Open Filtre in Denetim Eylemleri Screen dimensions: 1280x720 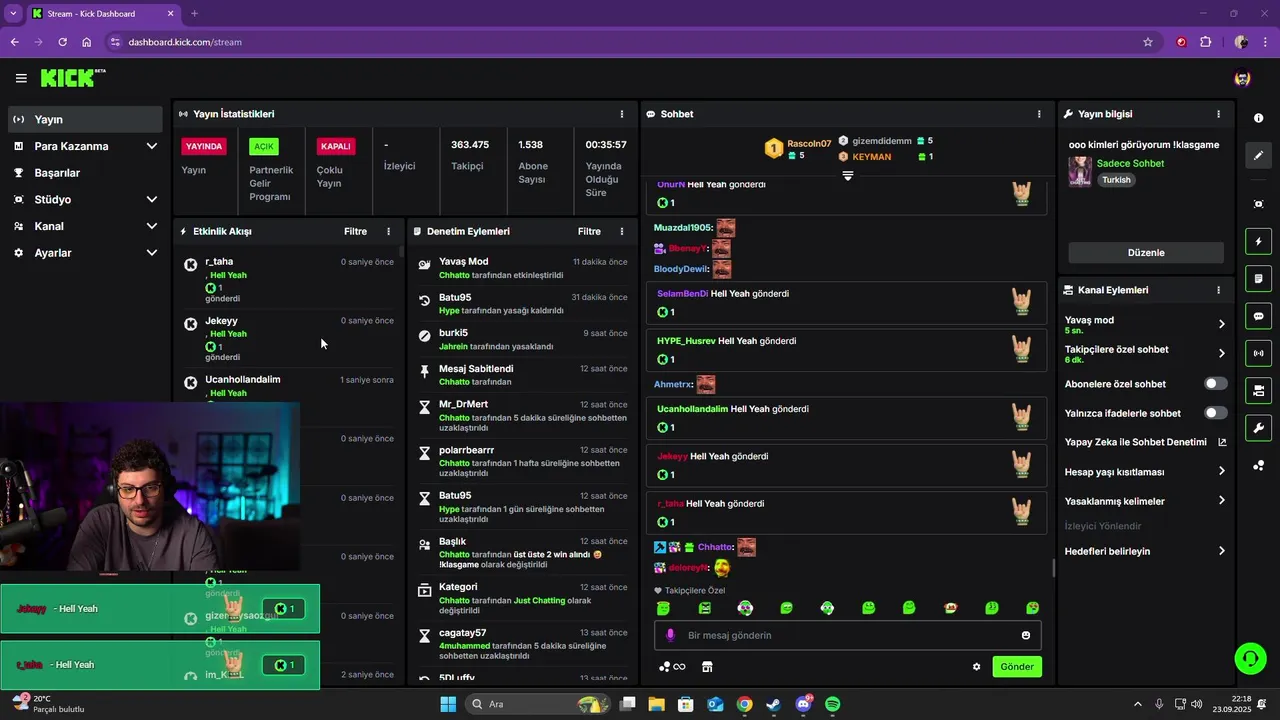589,231
